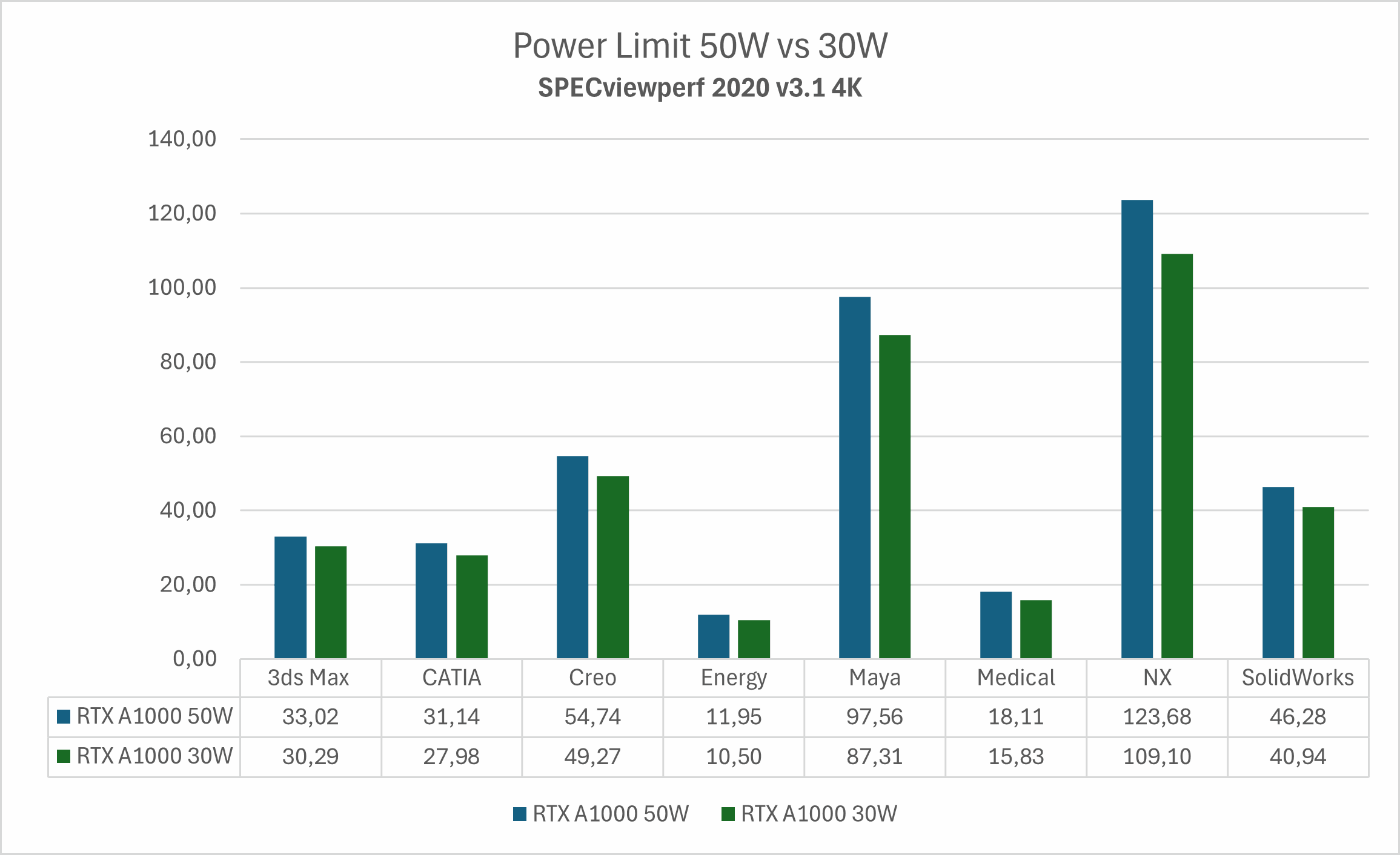Click the blue legend swatch for RTX A1000 50W
Screen dimensions: 1400x855
pos(519,813)
